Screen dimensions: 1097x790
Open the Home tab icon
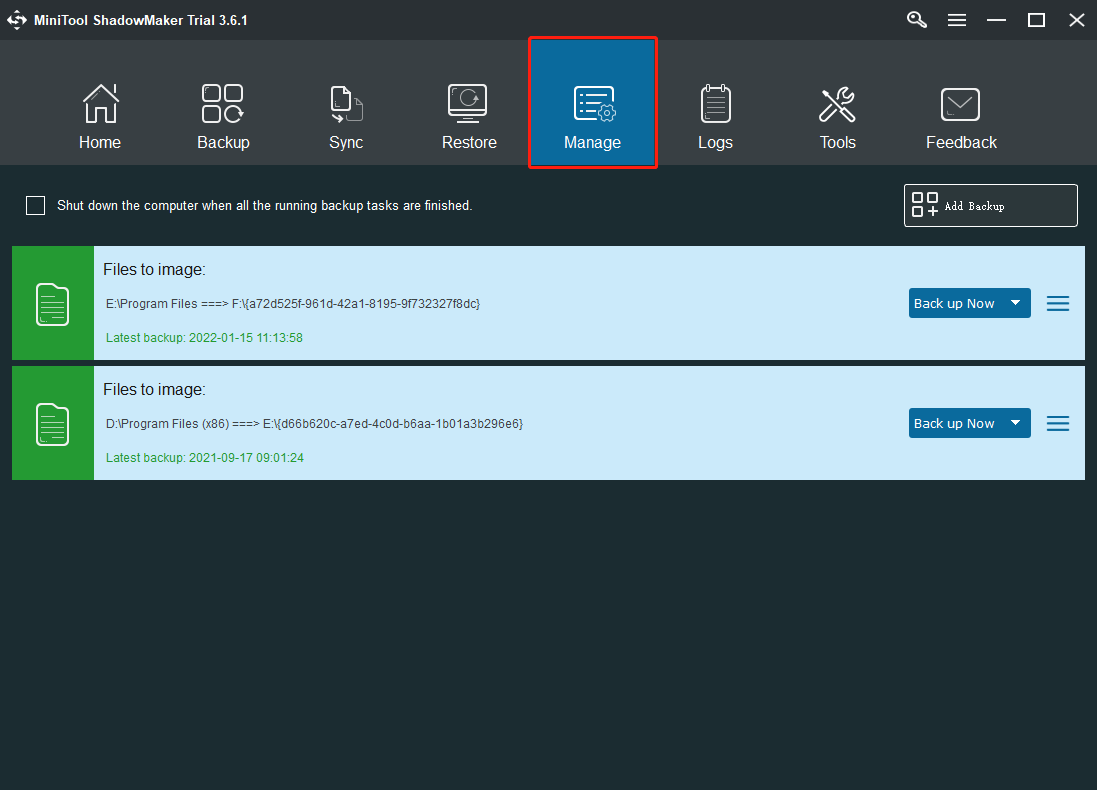pos(100,103)
